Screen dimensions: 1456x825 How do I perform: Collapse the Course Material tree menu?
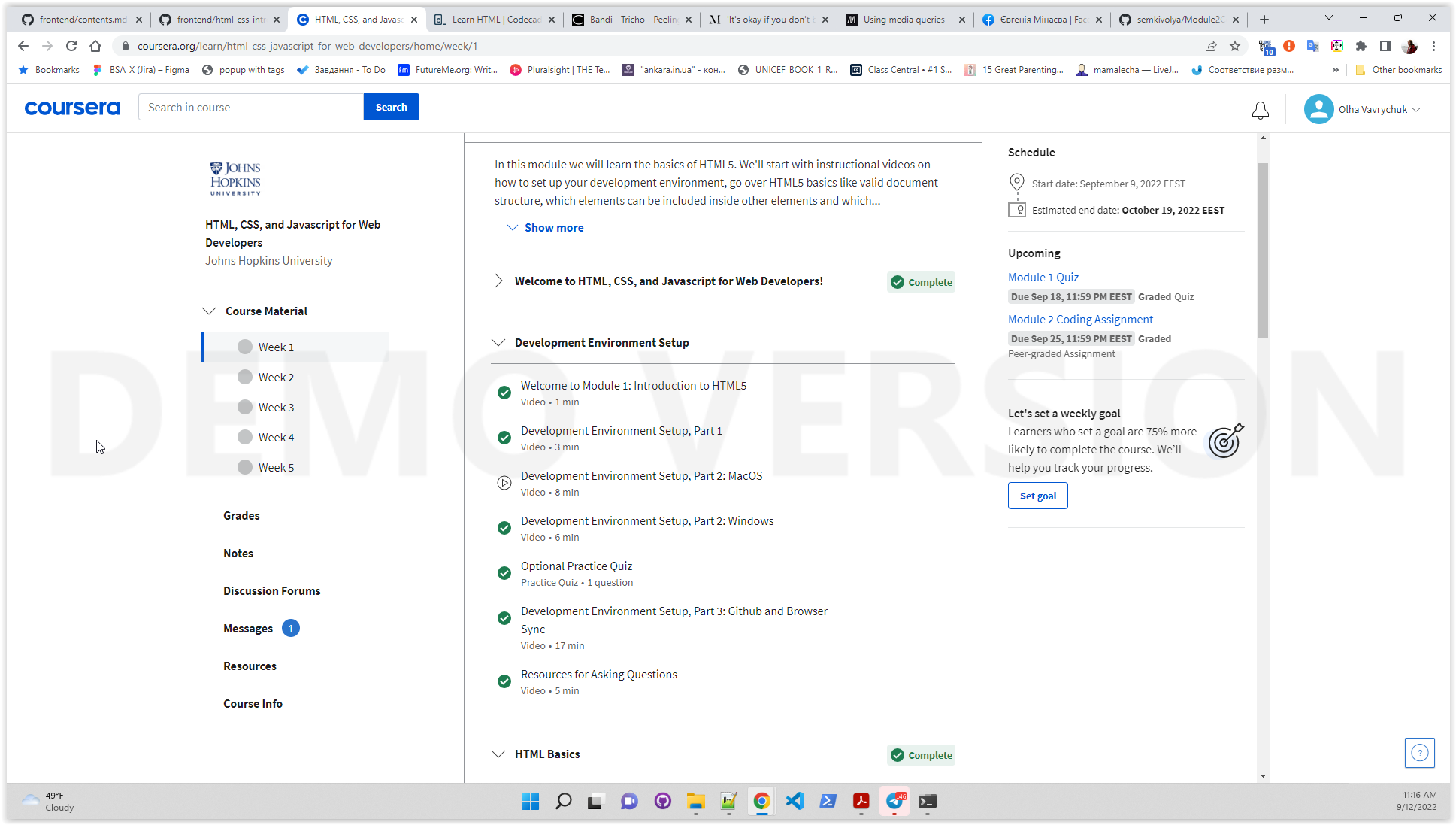point(209,311)
